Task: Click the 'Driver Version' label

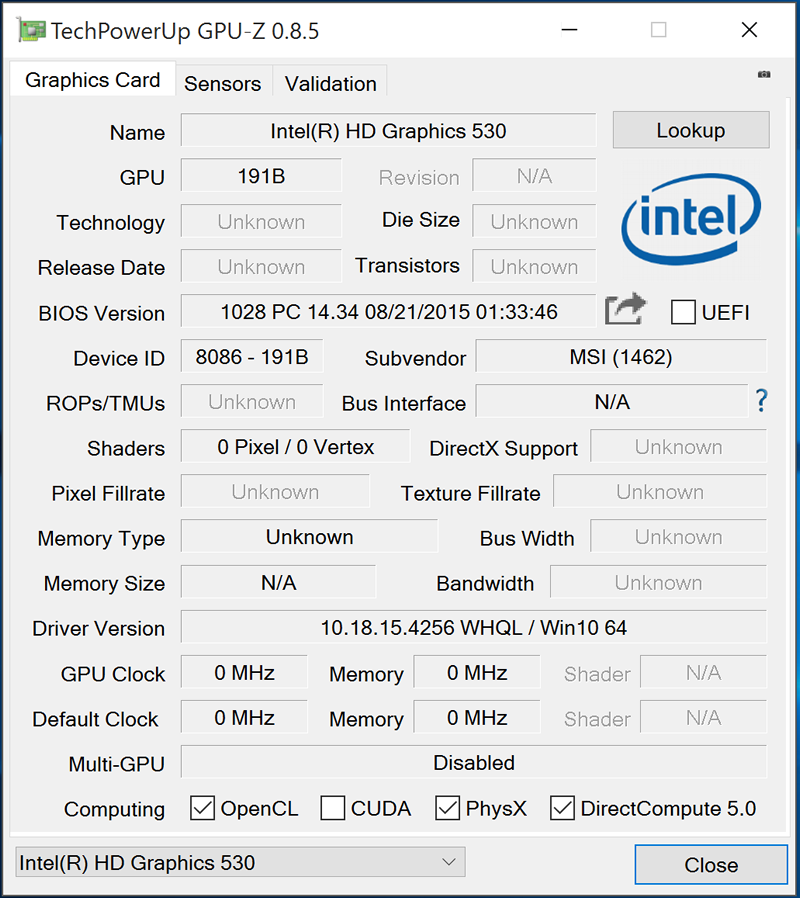Action: [98, 628]
